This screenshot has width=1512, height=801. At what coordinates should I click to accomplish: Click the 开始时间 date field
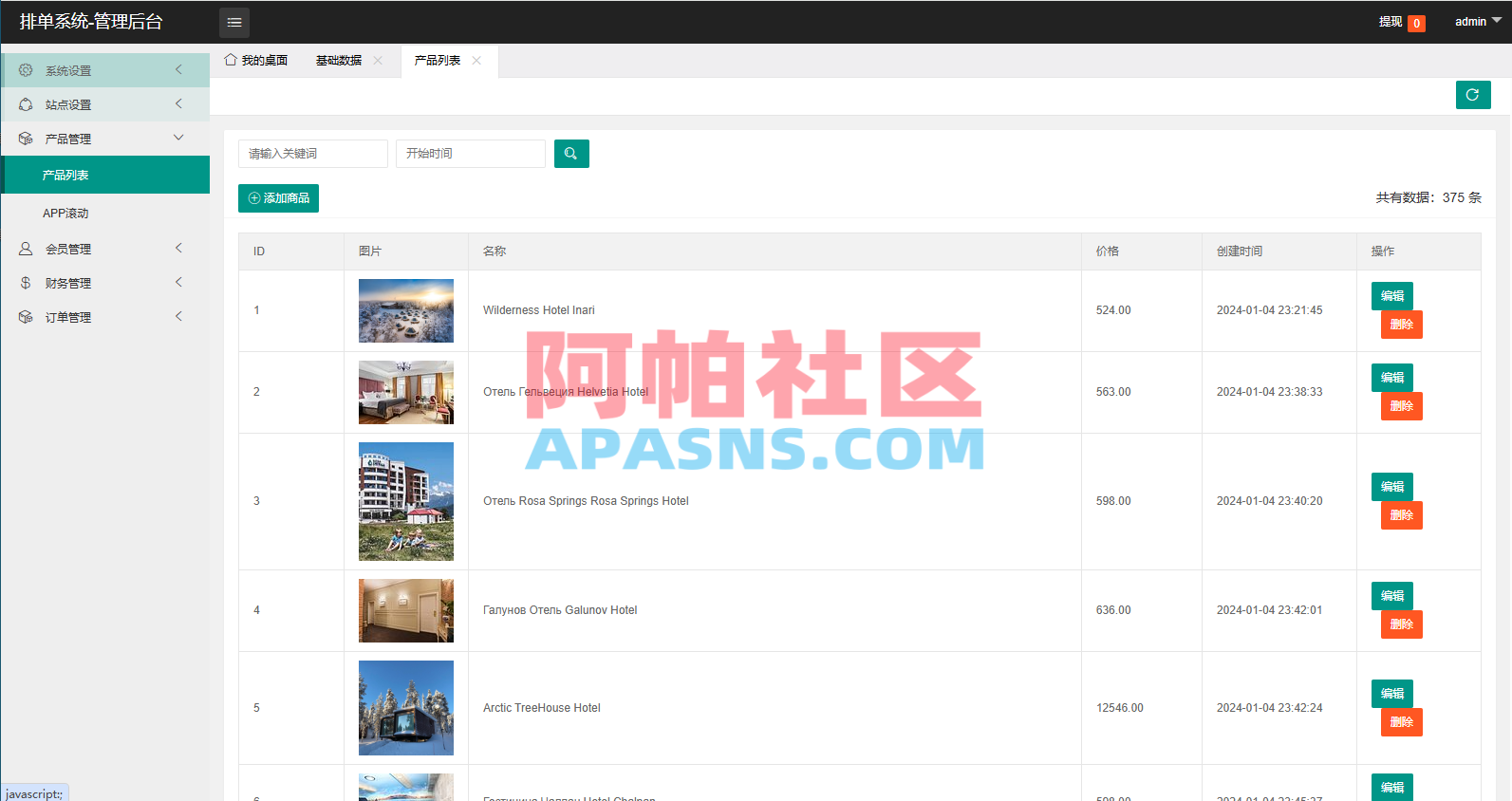[x=471, y=154]
